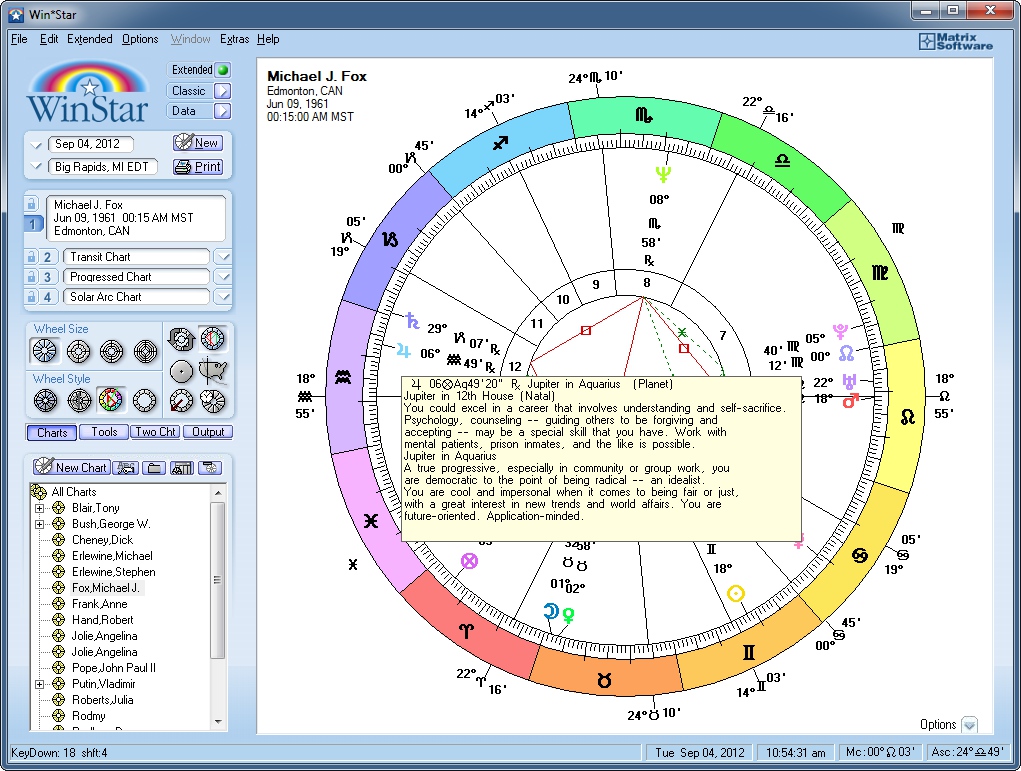The image size is (1021, 771).
Task: Click the blue Moon crescent glyph
Action: (551, 611)
